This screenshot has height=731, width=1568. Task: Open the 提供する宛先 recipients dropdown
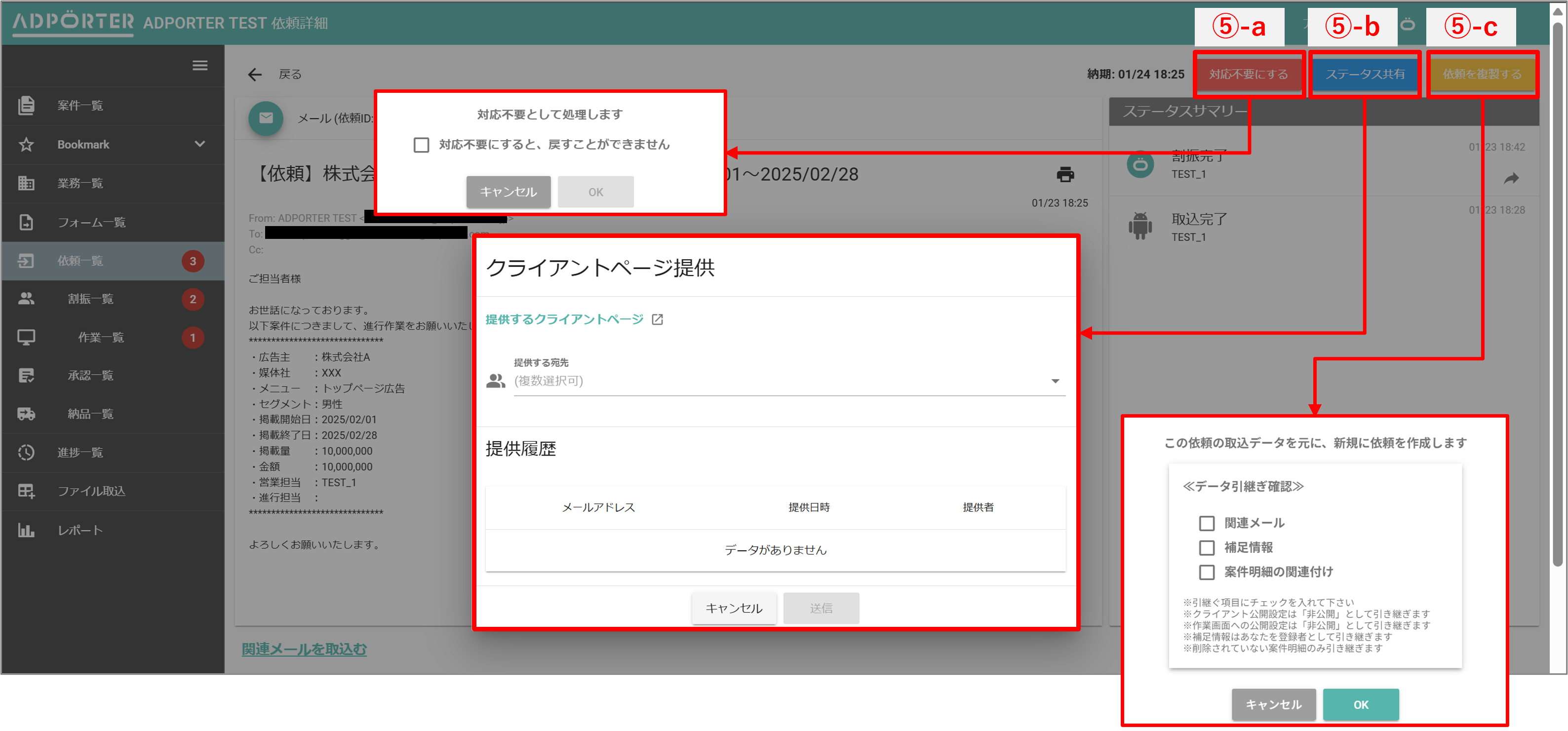[x=1056, y=381]
